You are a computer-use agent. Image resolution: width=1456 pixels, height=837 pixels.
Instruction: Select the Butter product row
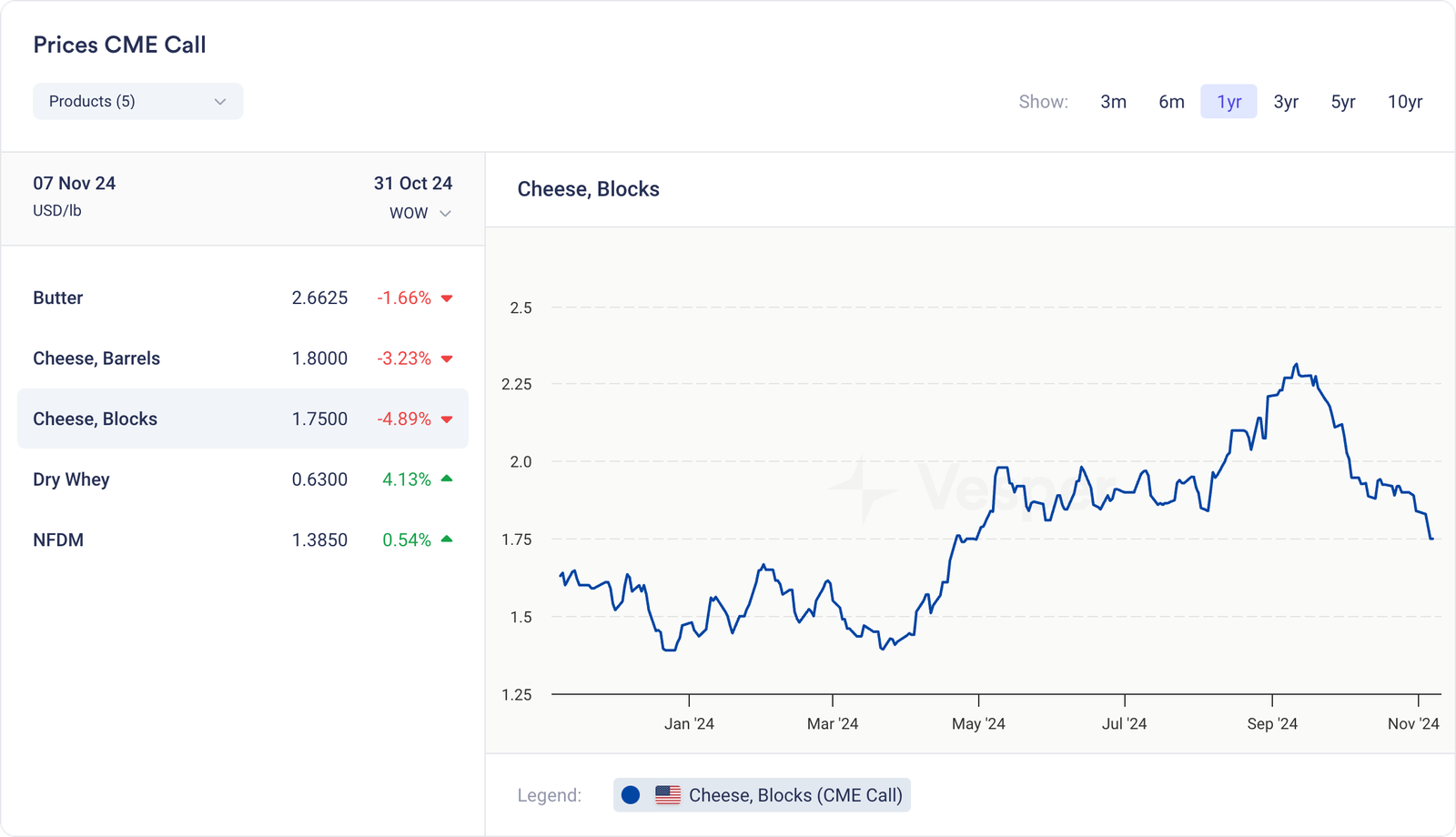point(242,297)
